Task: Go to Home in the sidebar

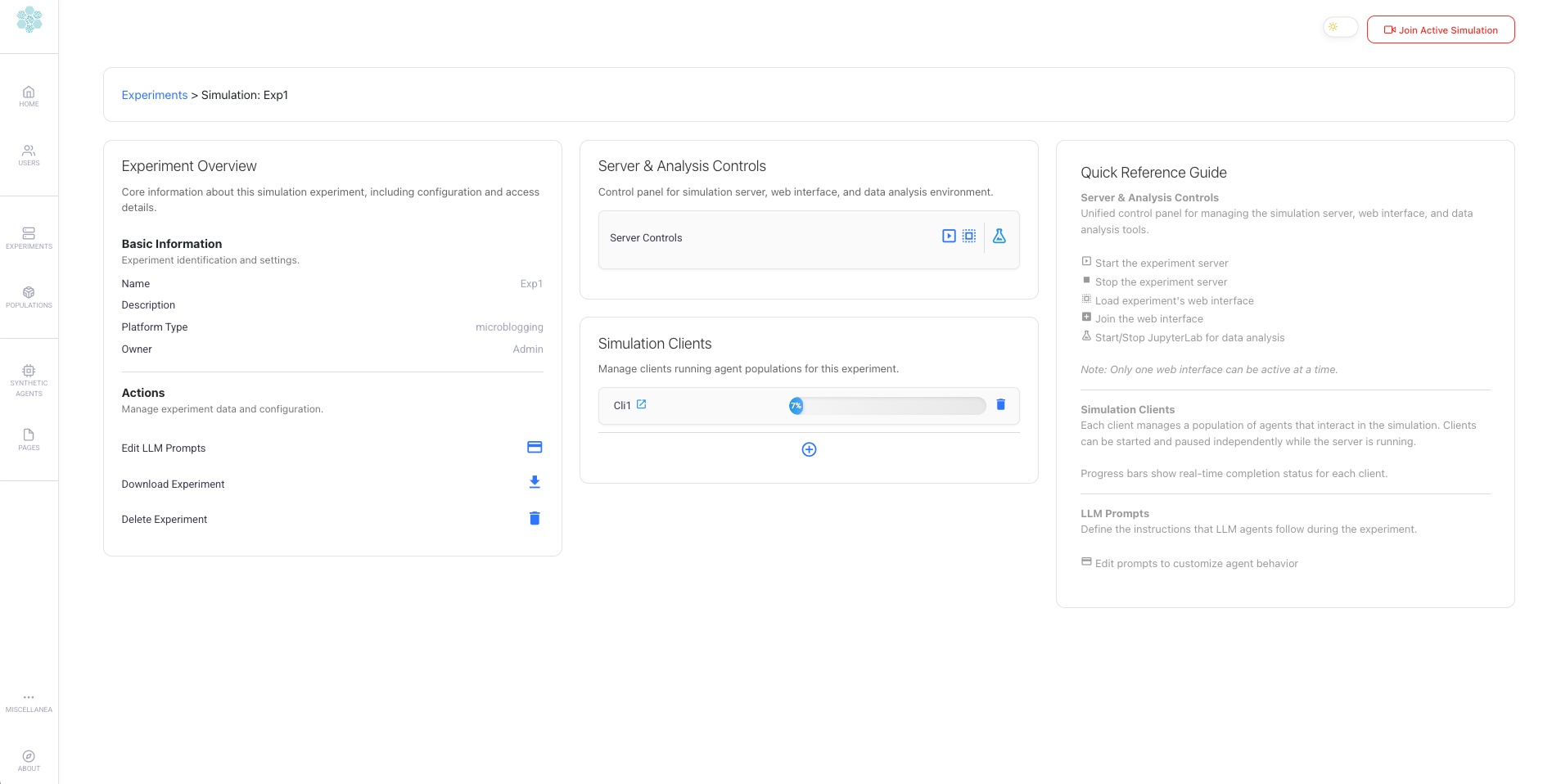Action: click(x=29, y=96)
